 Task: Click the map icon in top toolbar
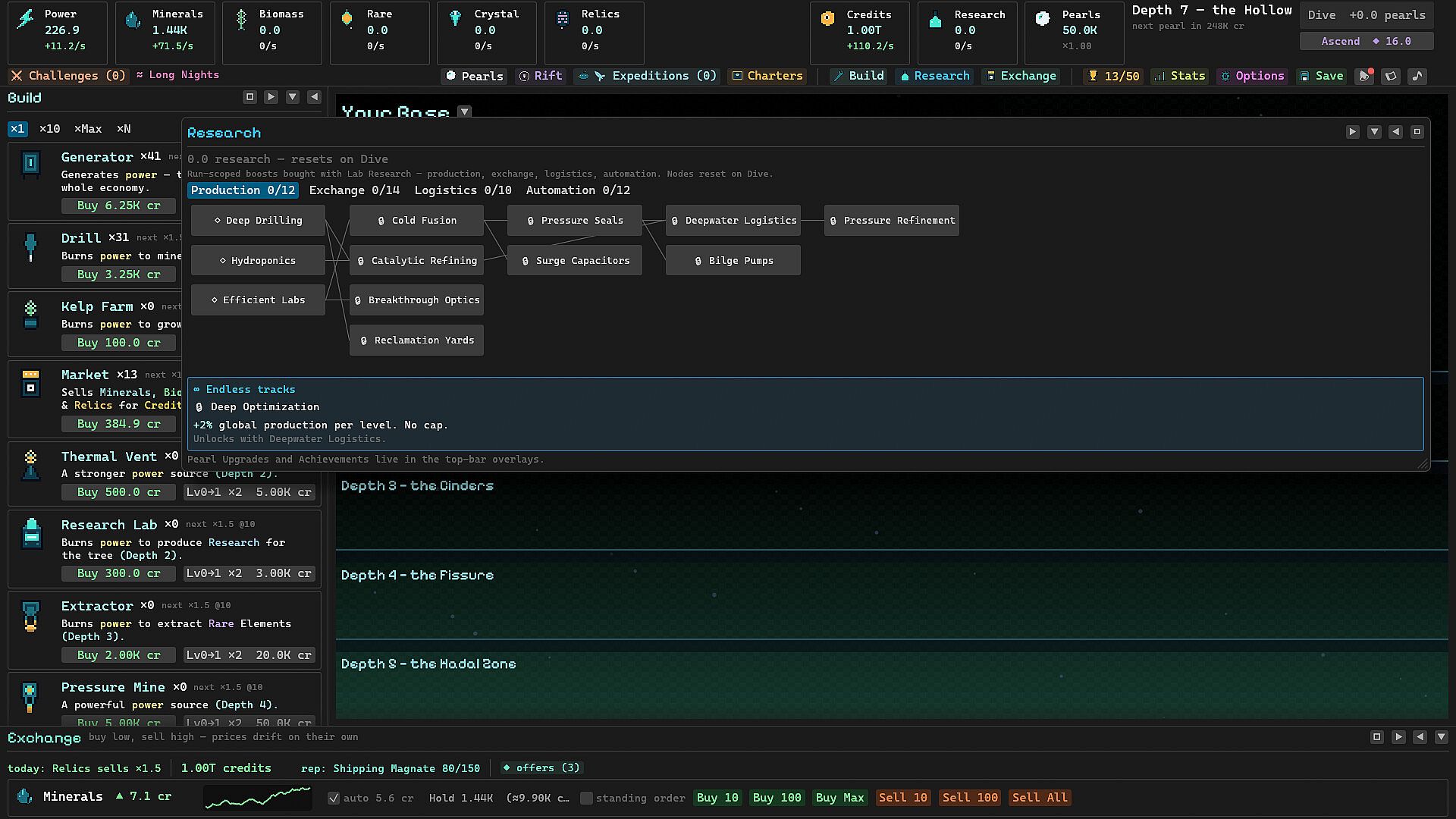(1391, 76)
